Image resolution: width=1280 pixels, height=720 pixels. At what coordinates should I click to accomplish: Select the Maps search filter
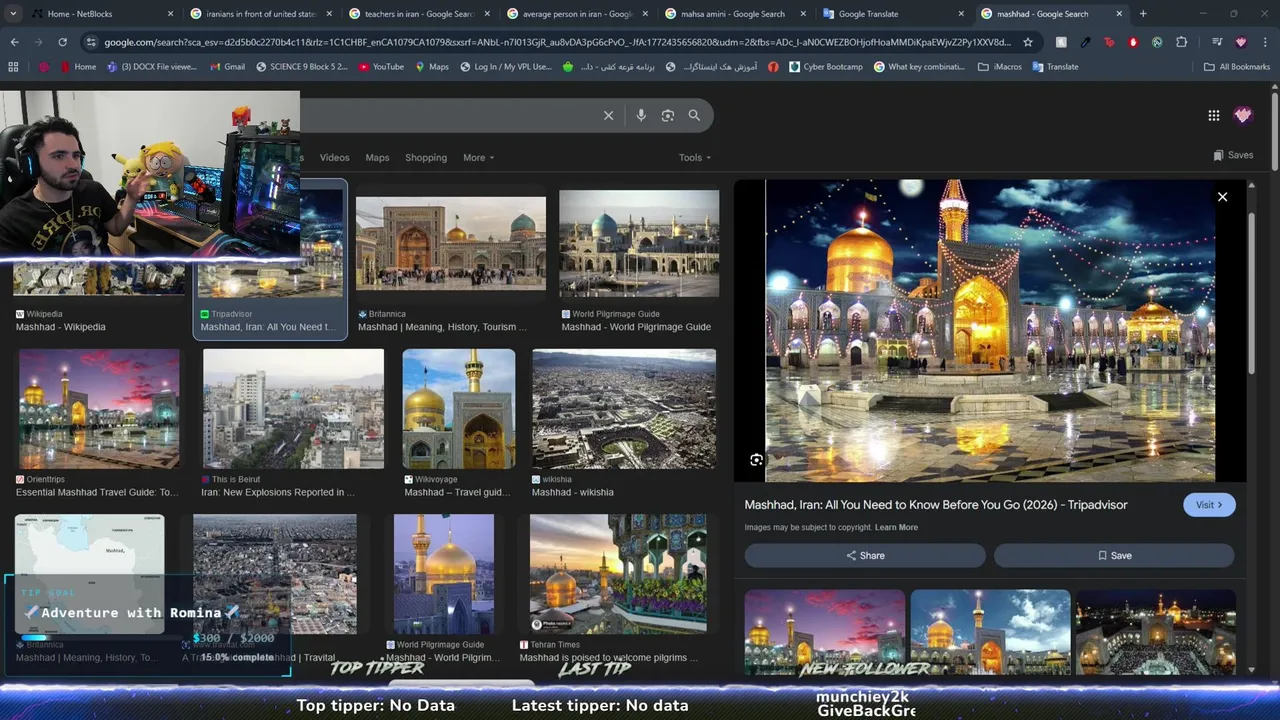click(x=377, y=158)
